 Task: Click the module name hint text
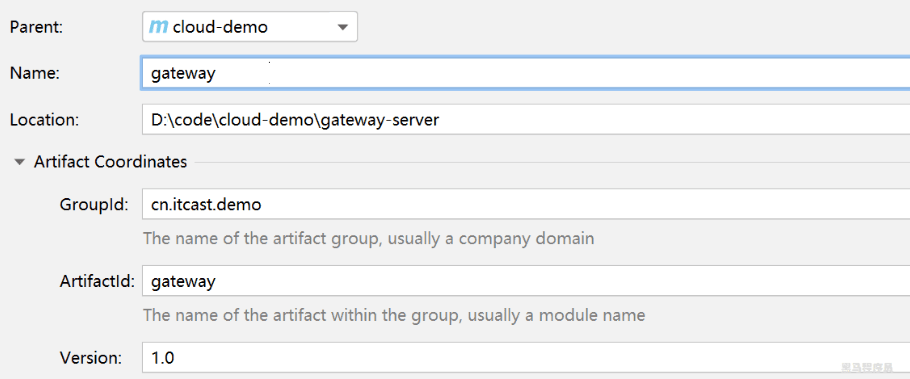pos(394,315)
